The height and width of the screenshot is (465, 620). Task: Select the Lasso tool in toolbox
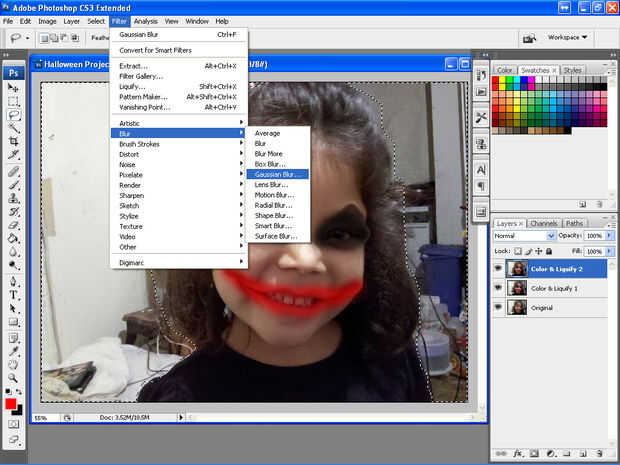13,115
